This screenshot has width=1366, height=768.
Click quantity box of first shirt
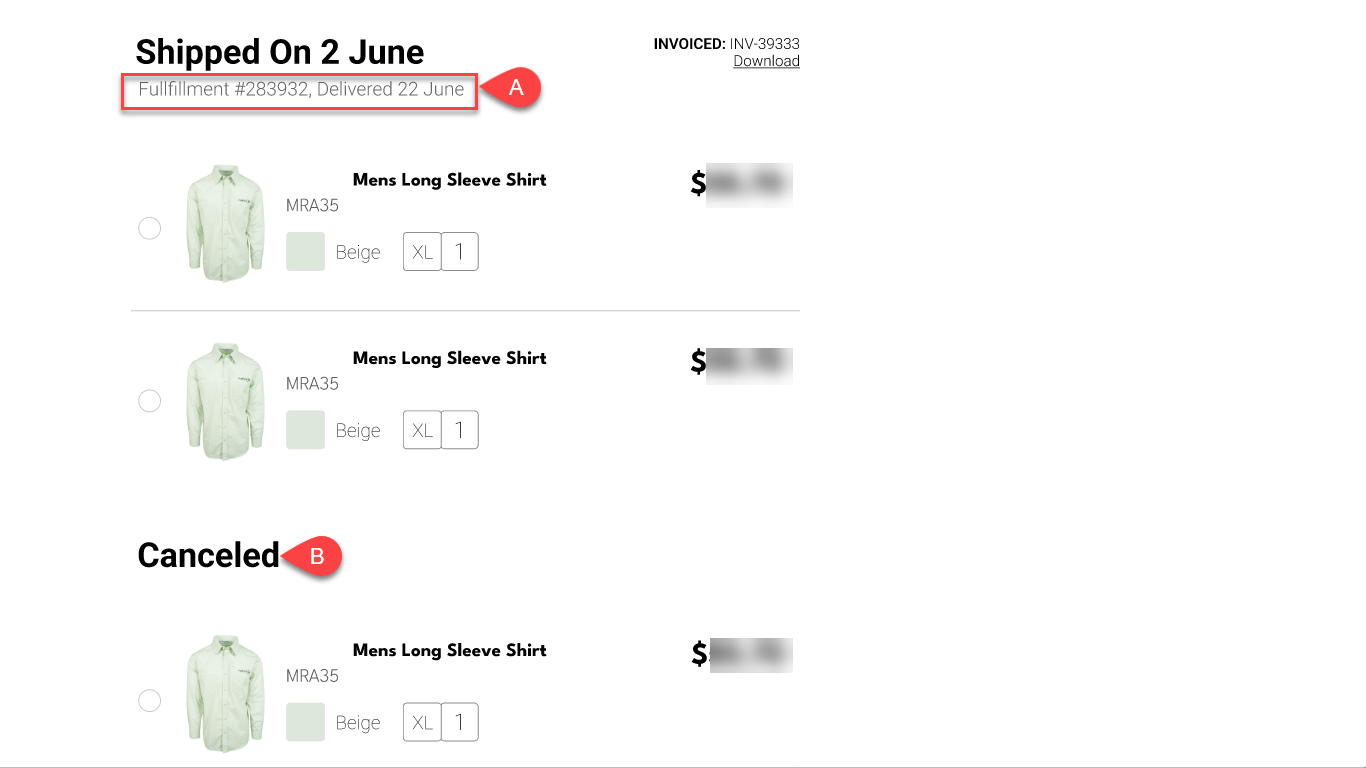click(460, 252)
